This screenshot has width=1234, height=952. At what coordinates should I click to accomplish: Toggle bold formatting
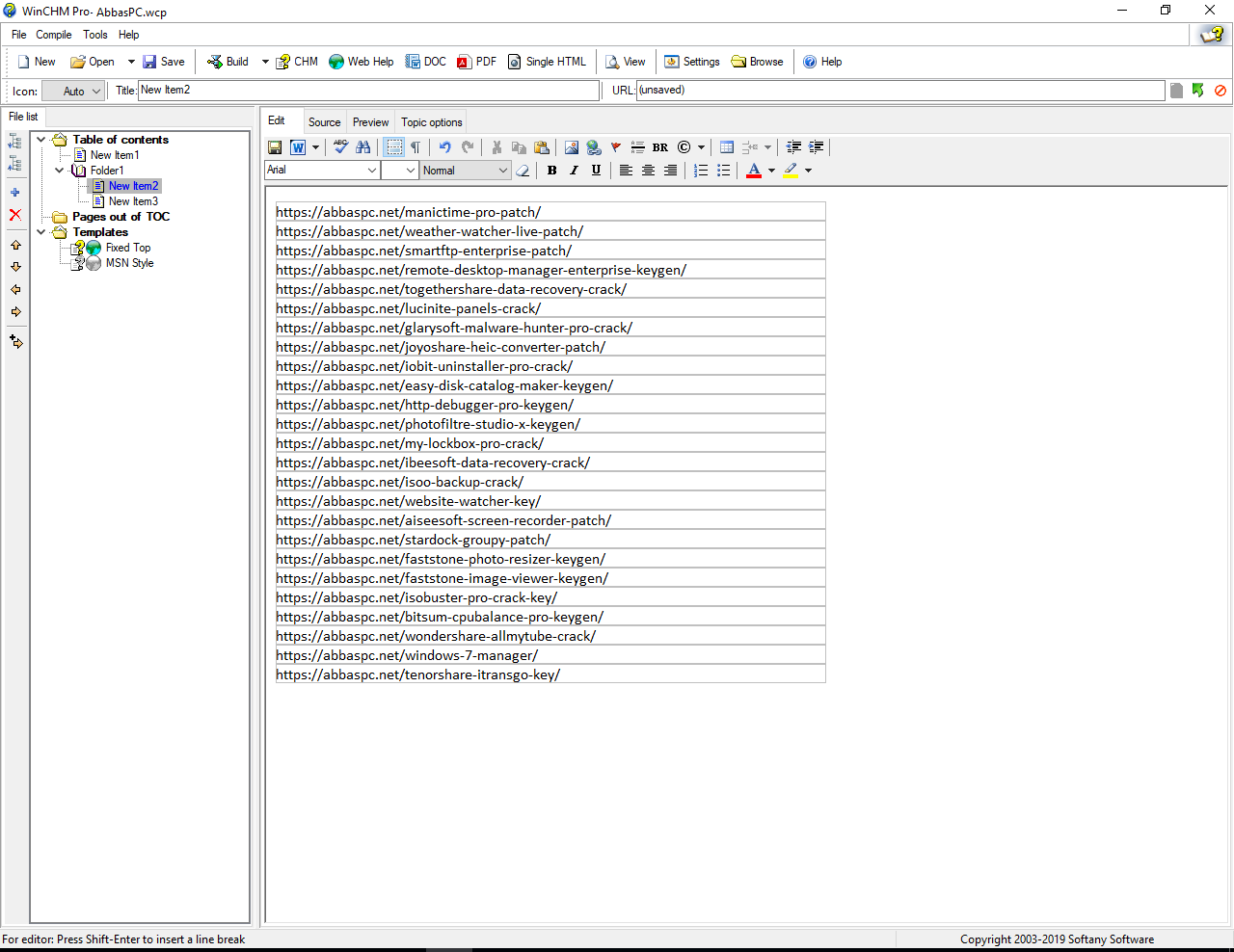pyautogui.click(x=551, y=171)
